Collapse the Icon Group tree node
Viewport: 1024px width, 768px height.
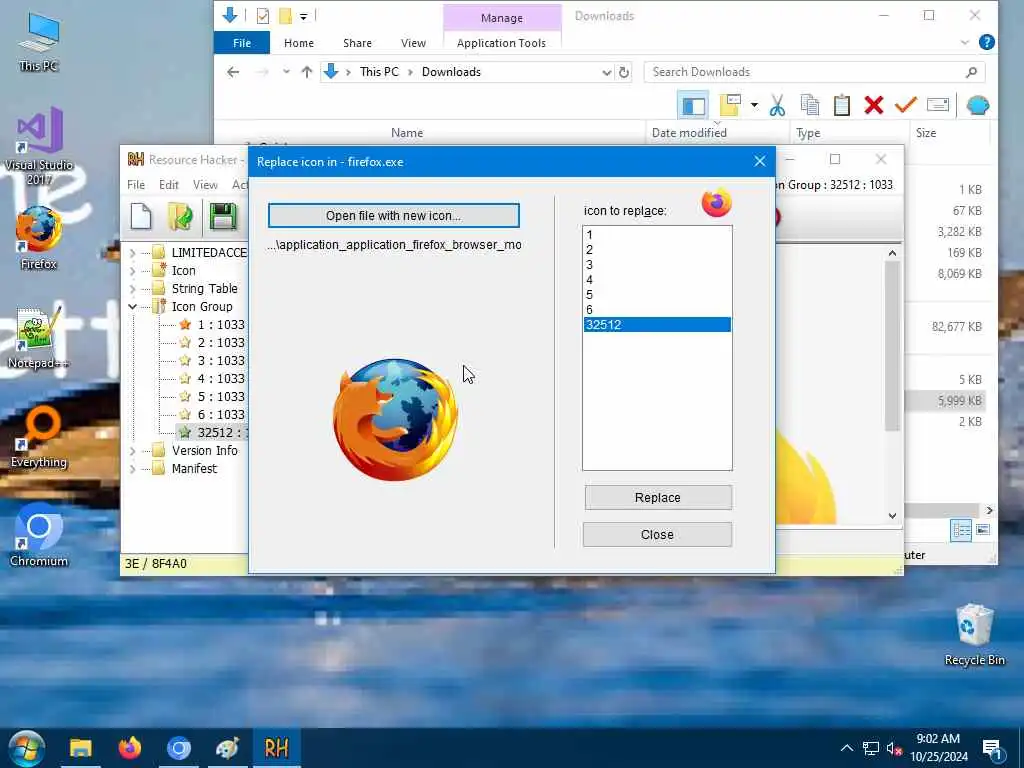(x=133, y=306)
